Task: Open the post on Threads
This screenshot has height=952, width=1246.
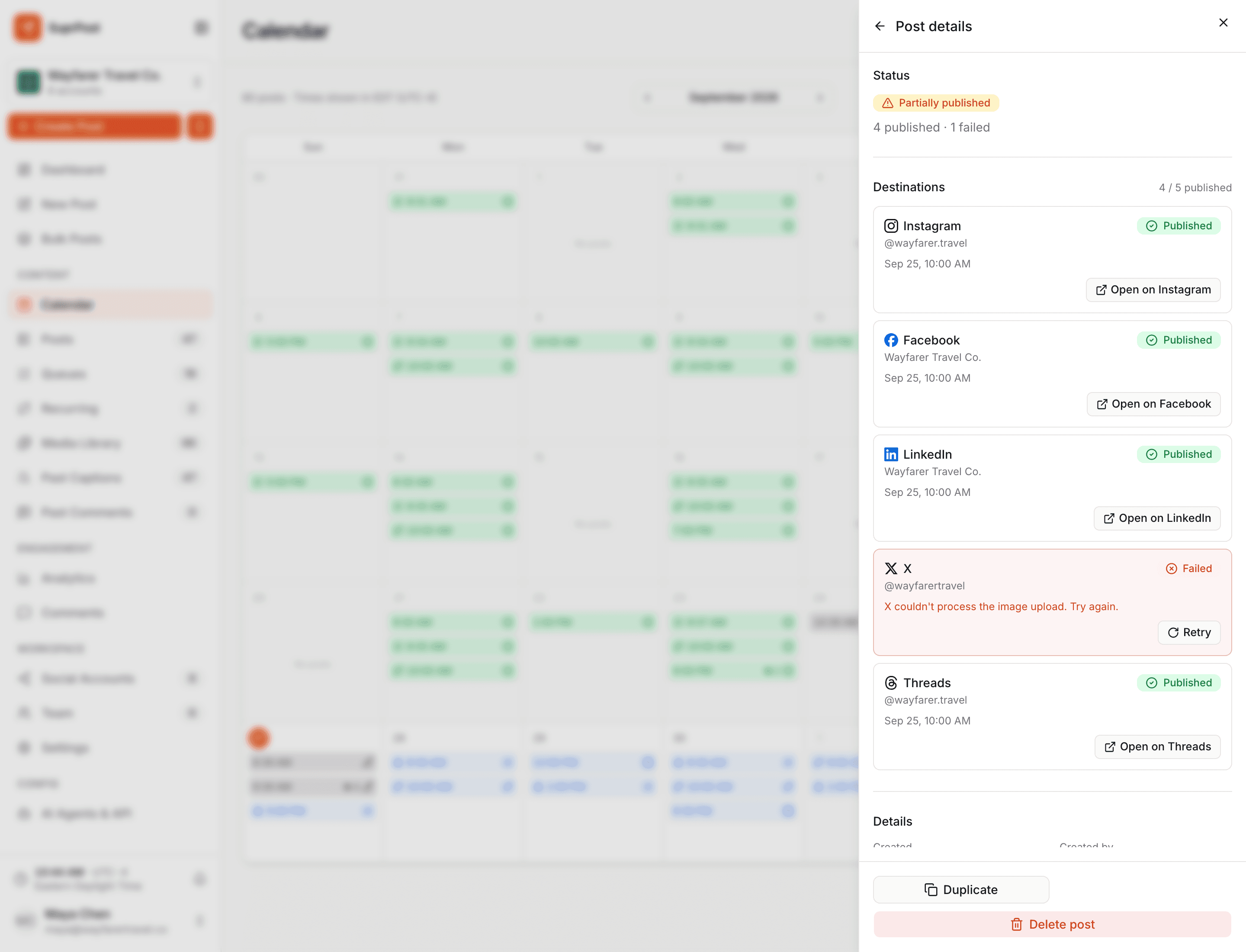Action: 1158,747
